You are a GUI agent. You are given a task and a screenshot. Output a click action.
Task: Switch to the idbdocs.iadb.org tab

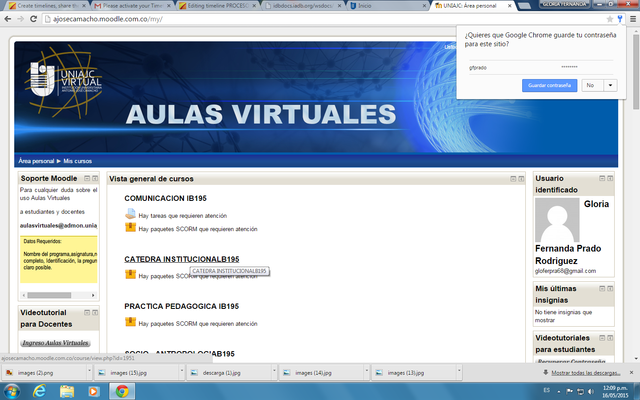tap(303, 6)
